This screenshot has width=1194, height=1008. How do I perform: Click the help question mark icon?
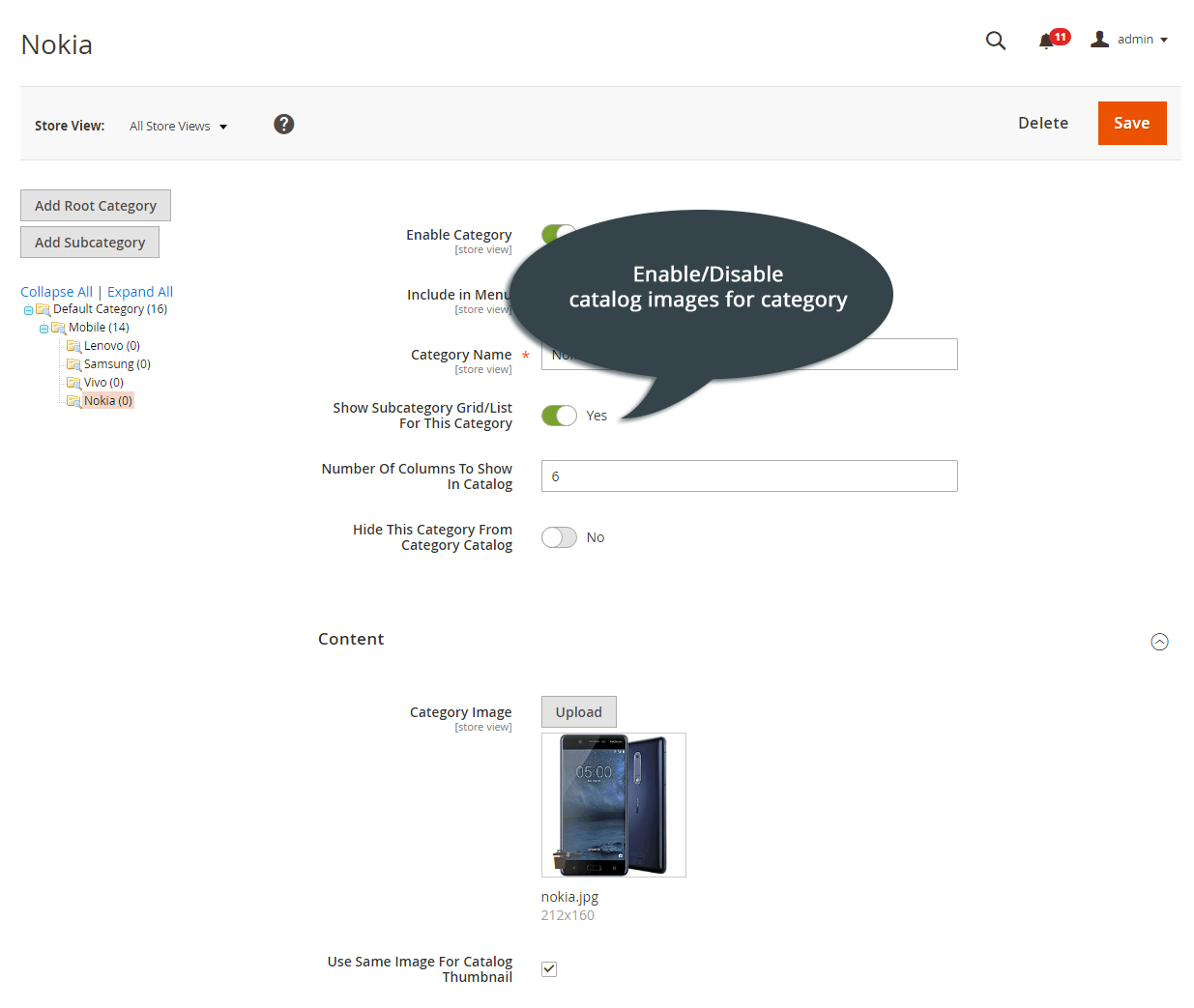pyautogui.click(x=283, y=124)
